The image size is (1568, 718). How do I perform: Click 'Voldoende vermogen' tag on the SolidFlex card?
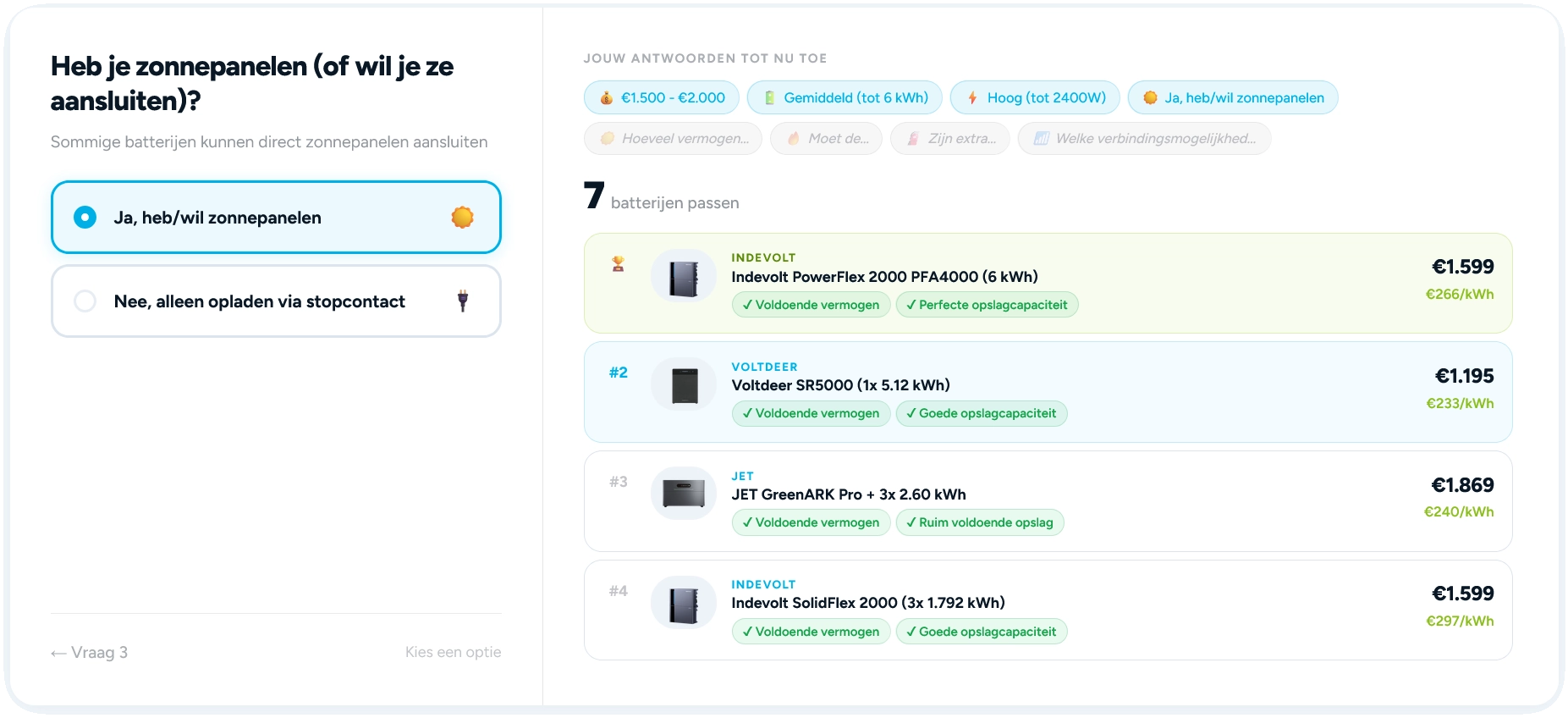(x=811, y=632)
